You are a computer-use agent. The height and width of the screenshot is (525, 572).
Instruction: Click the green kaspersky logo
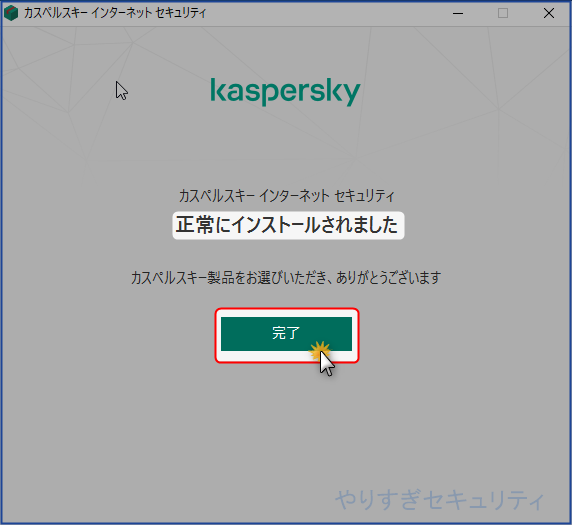286,92
